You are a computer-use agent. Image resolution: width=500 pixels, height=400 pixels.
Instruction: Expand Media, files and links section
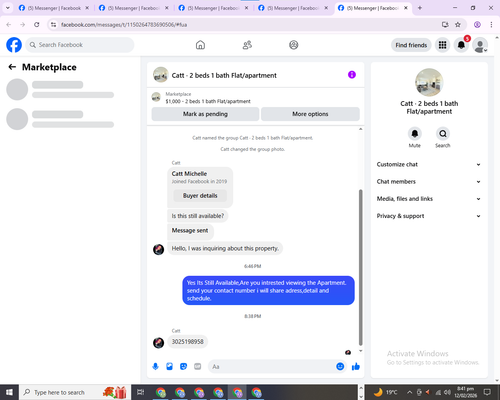click(x=429, y=199)
